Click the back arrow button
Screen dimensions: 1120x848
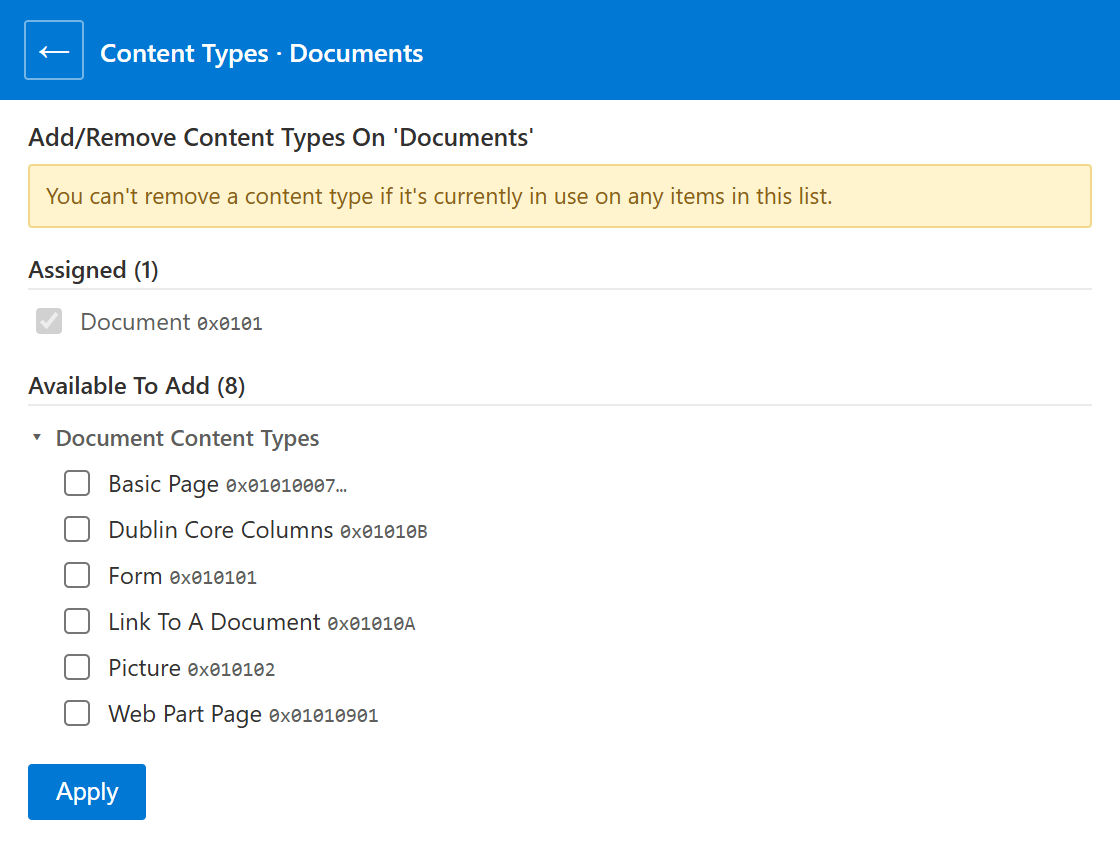tap(54, 50)
